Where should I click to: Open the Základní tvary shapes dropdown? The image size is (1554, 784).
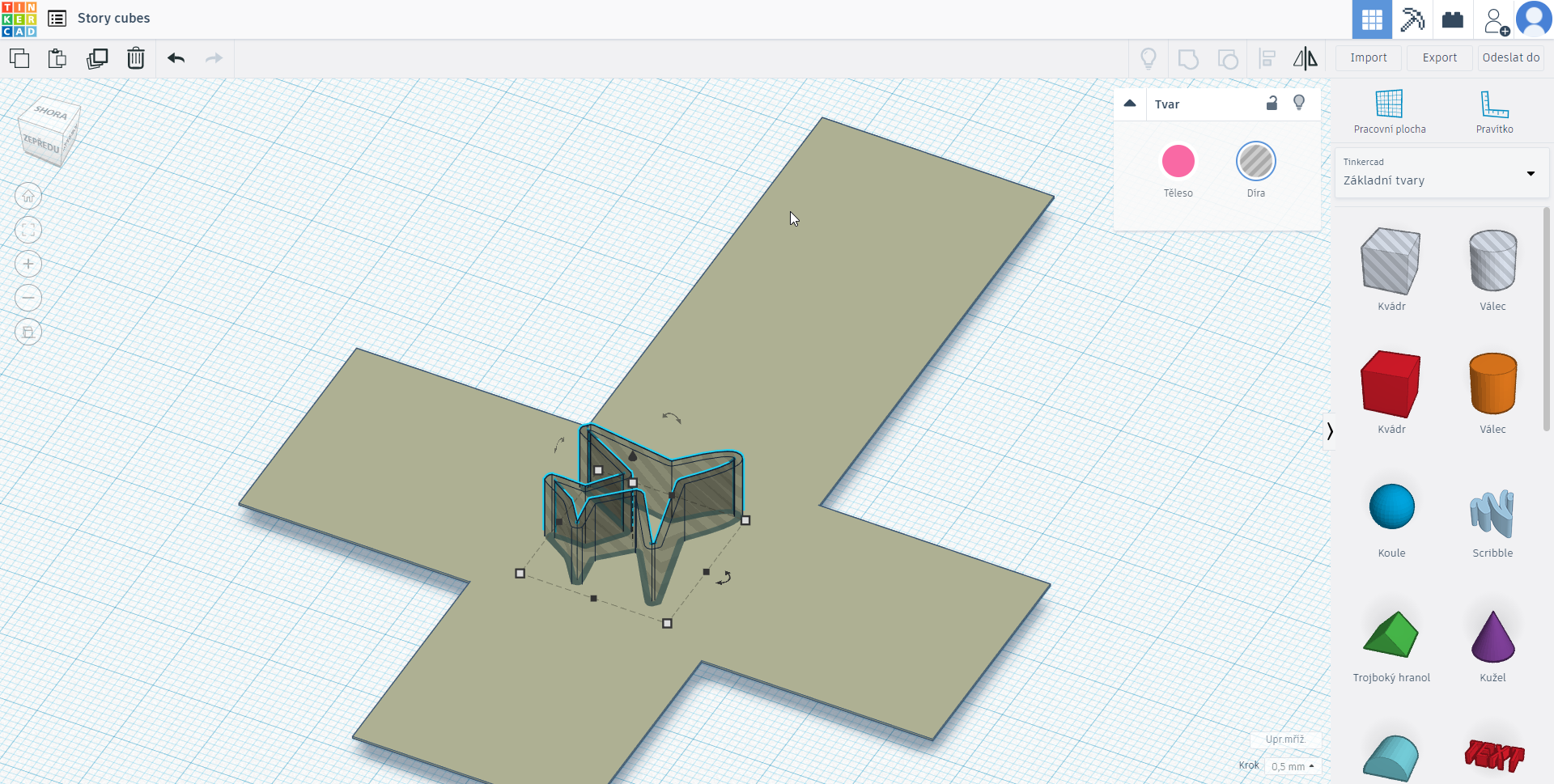(1441, 173)
